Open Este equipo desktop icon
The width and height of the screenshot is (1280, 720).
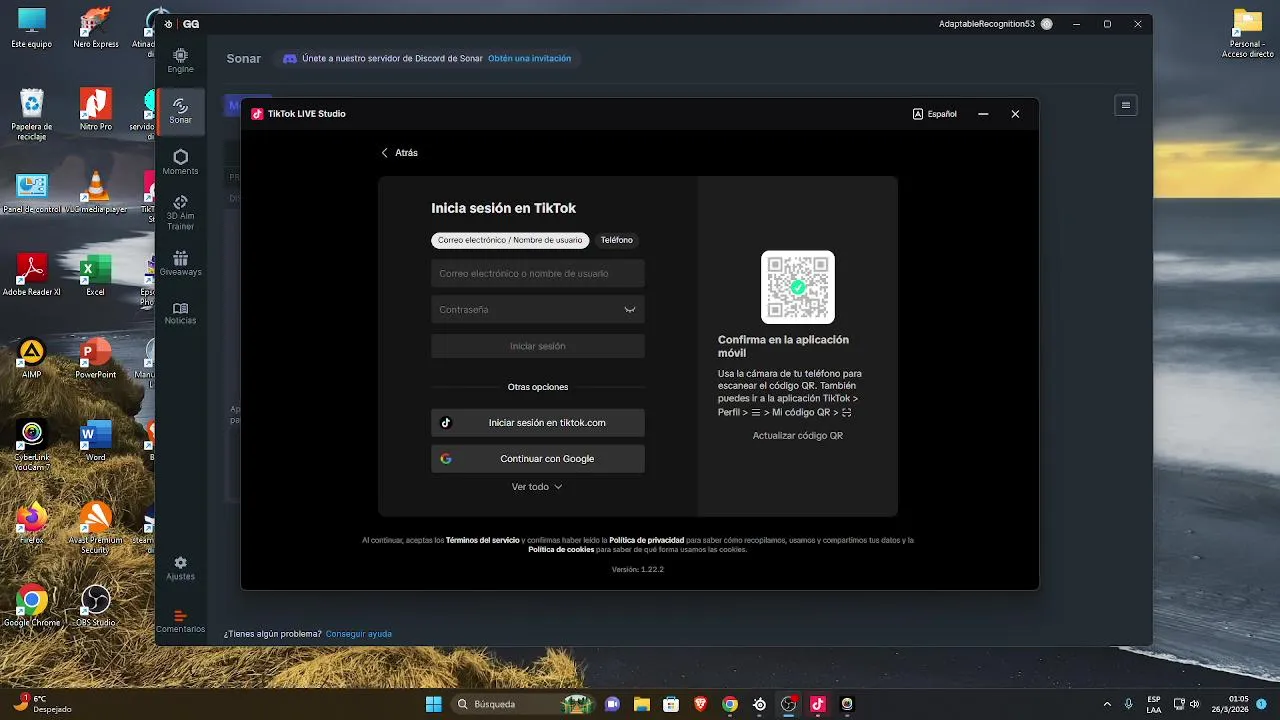coord(32,27)
